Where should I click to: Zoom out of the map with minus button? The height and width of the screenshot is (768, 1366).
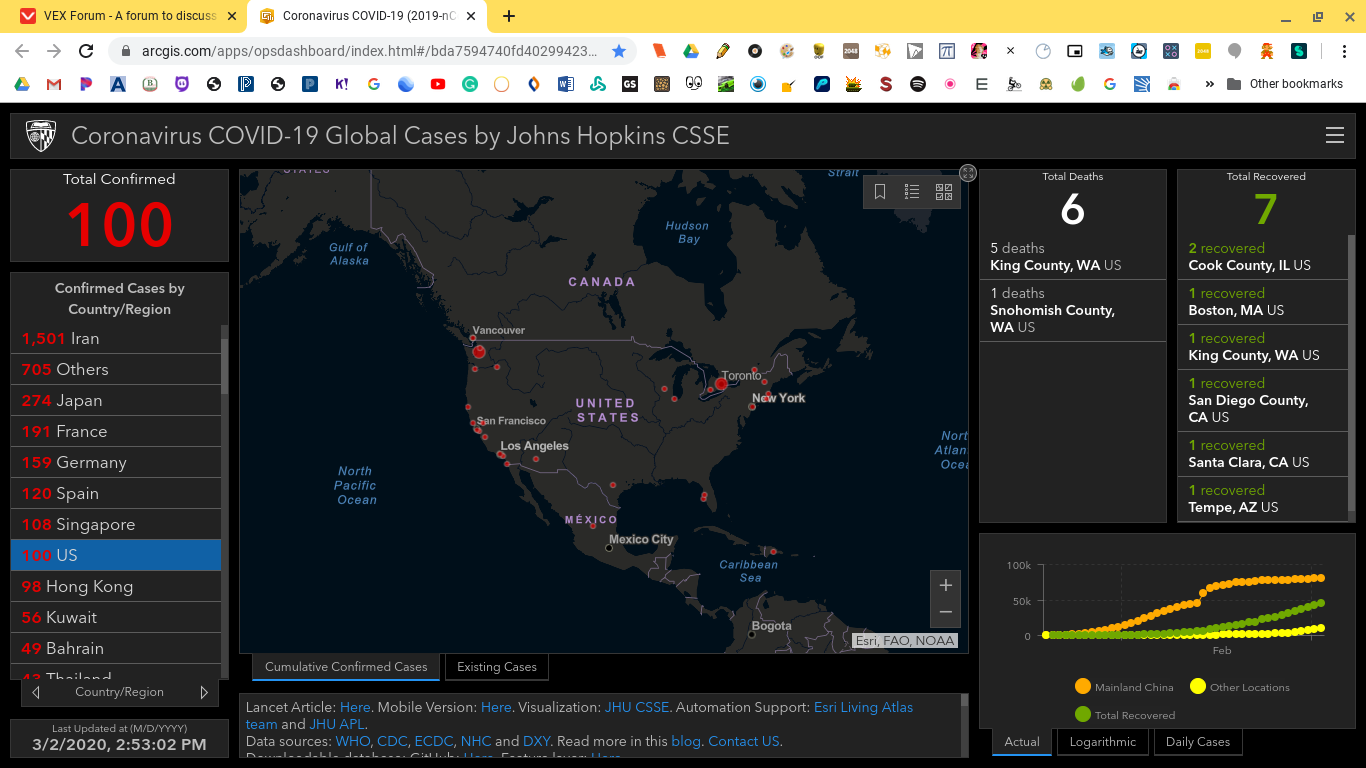tap(946, 612)
